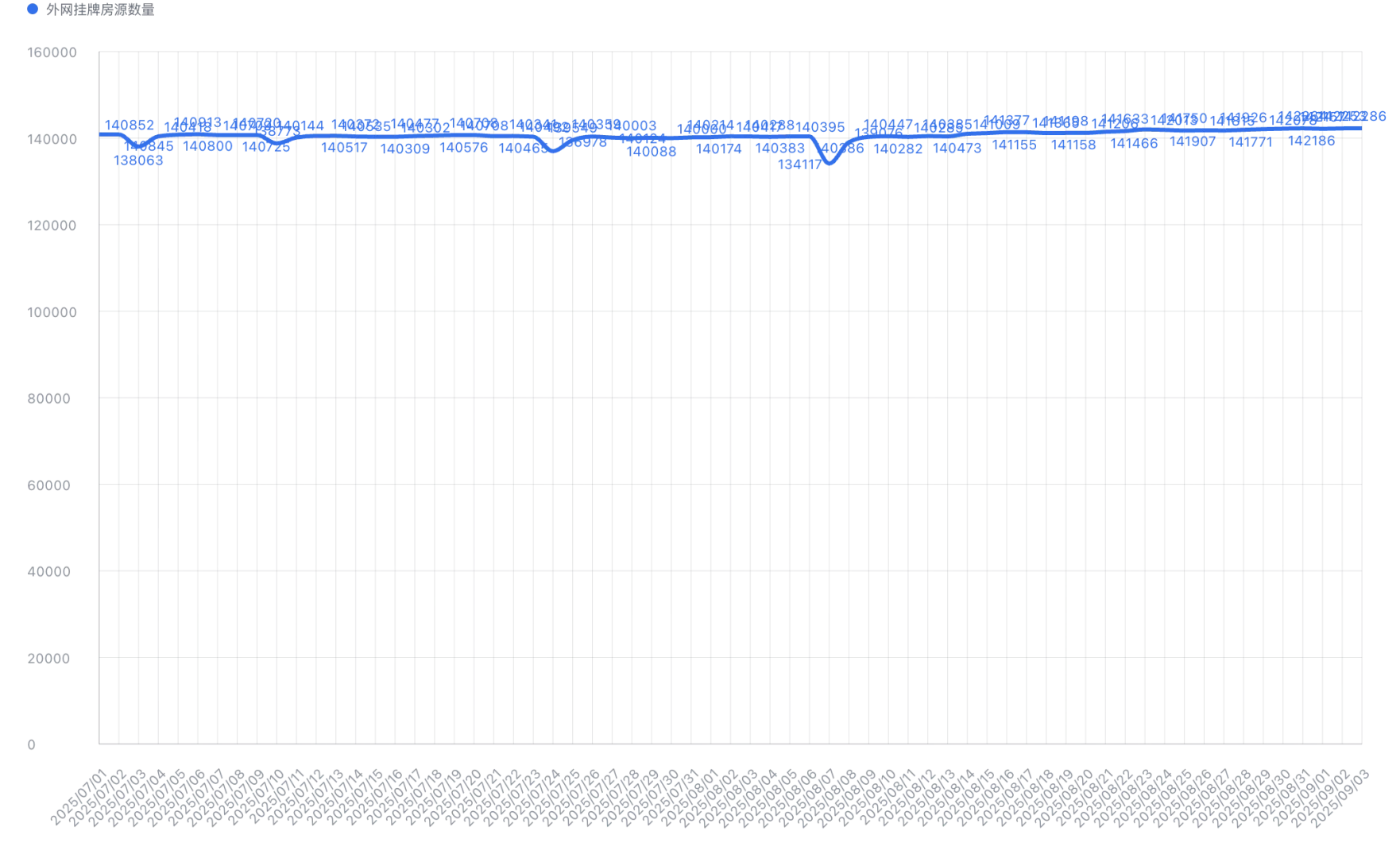This screenshot has width=1400, height=858.
Task: Click the data label 134117
Action: pos(799,164)
